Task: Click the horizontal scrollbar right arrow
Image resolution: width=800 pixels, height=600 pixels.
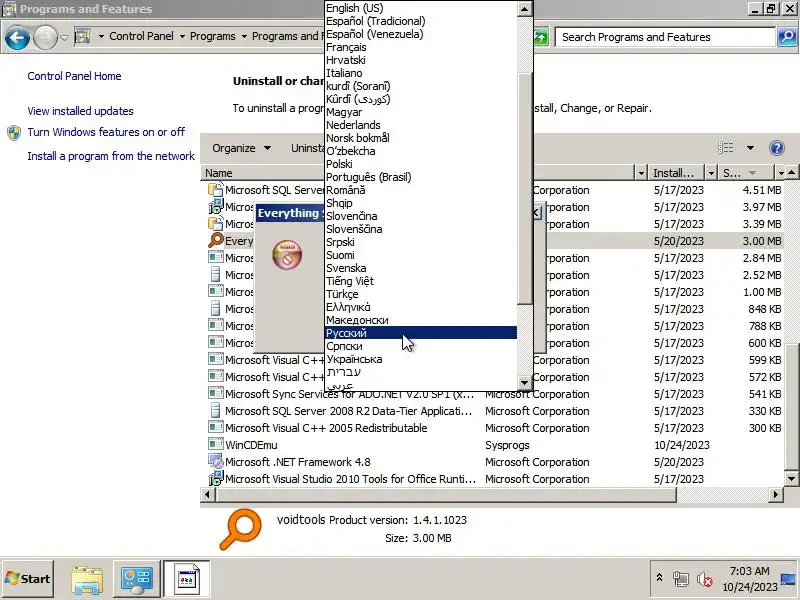Action: pyautogui.click(x=776, y=494)
